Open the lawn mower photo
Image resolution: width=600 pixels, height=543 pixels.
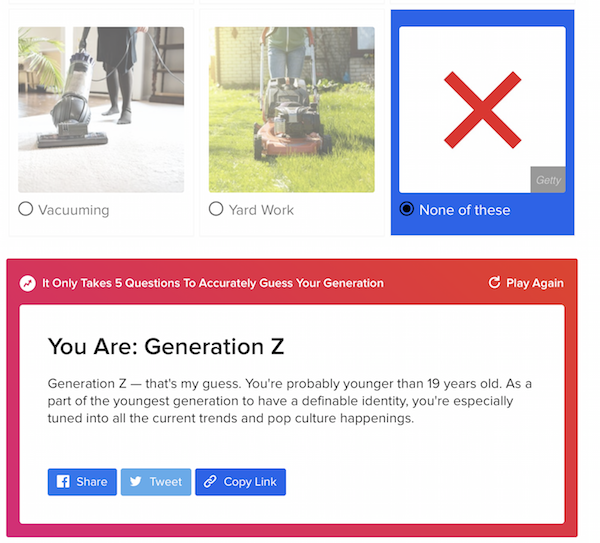[292, 109]
